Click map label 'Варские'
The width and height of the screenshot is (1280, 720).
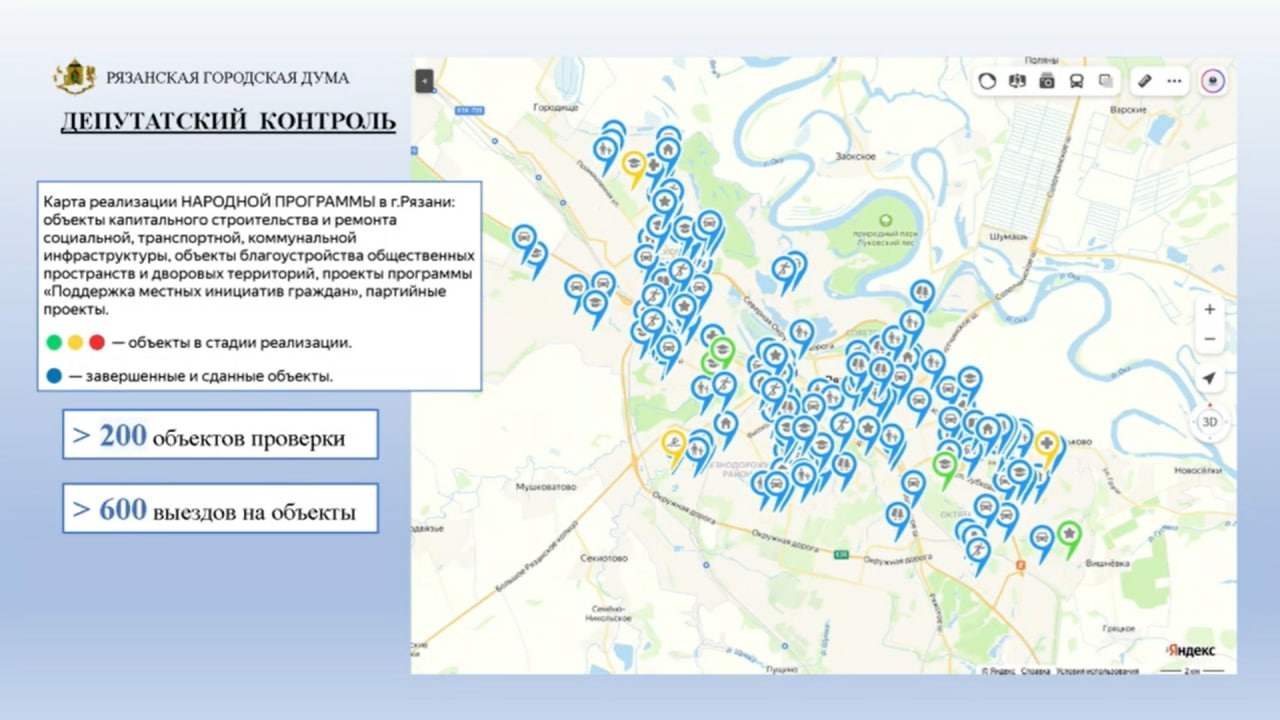click(1128, 108)
